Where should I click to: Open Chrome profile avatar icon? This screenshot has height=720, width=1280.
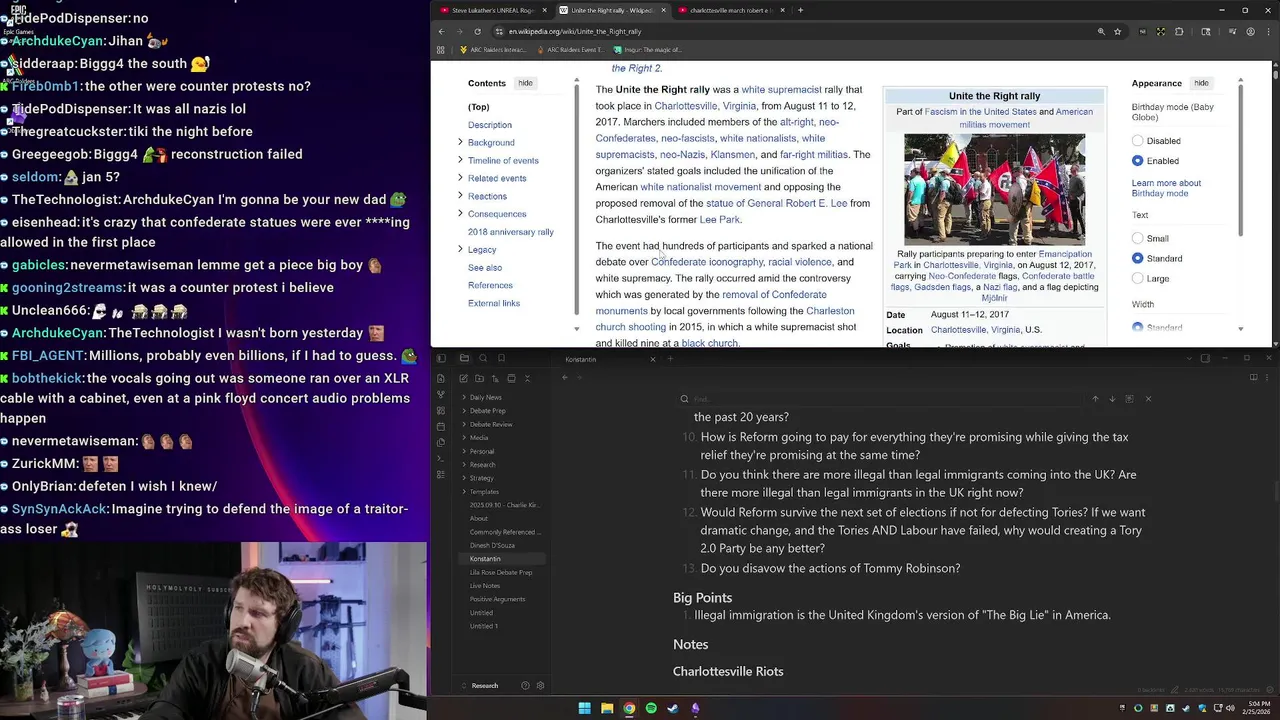click(x=1250, y=31)
